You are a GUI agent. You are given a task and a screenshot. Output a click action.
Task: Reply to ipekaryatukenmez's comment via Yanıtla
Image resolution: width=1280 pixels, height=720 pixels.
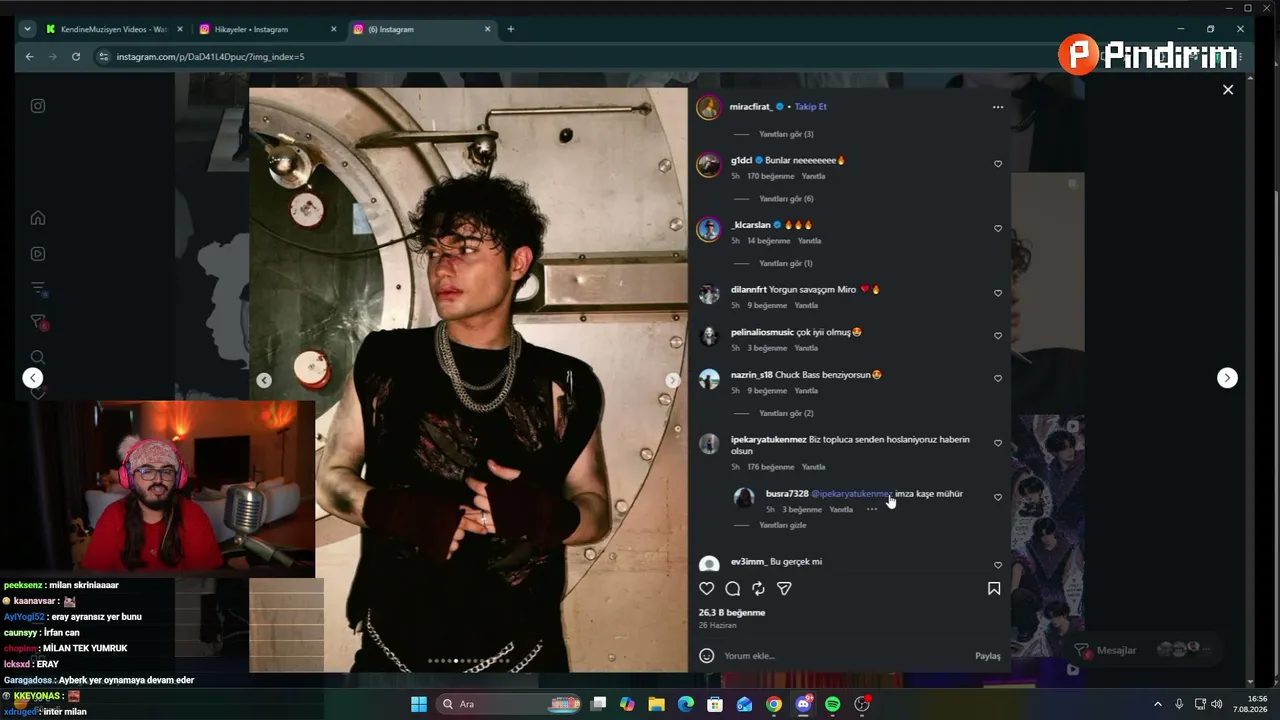[814, 467]
